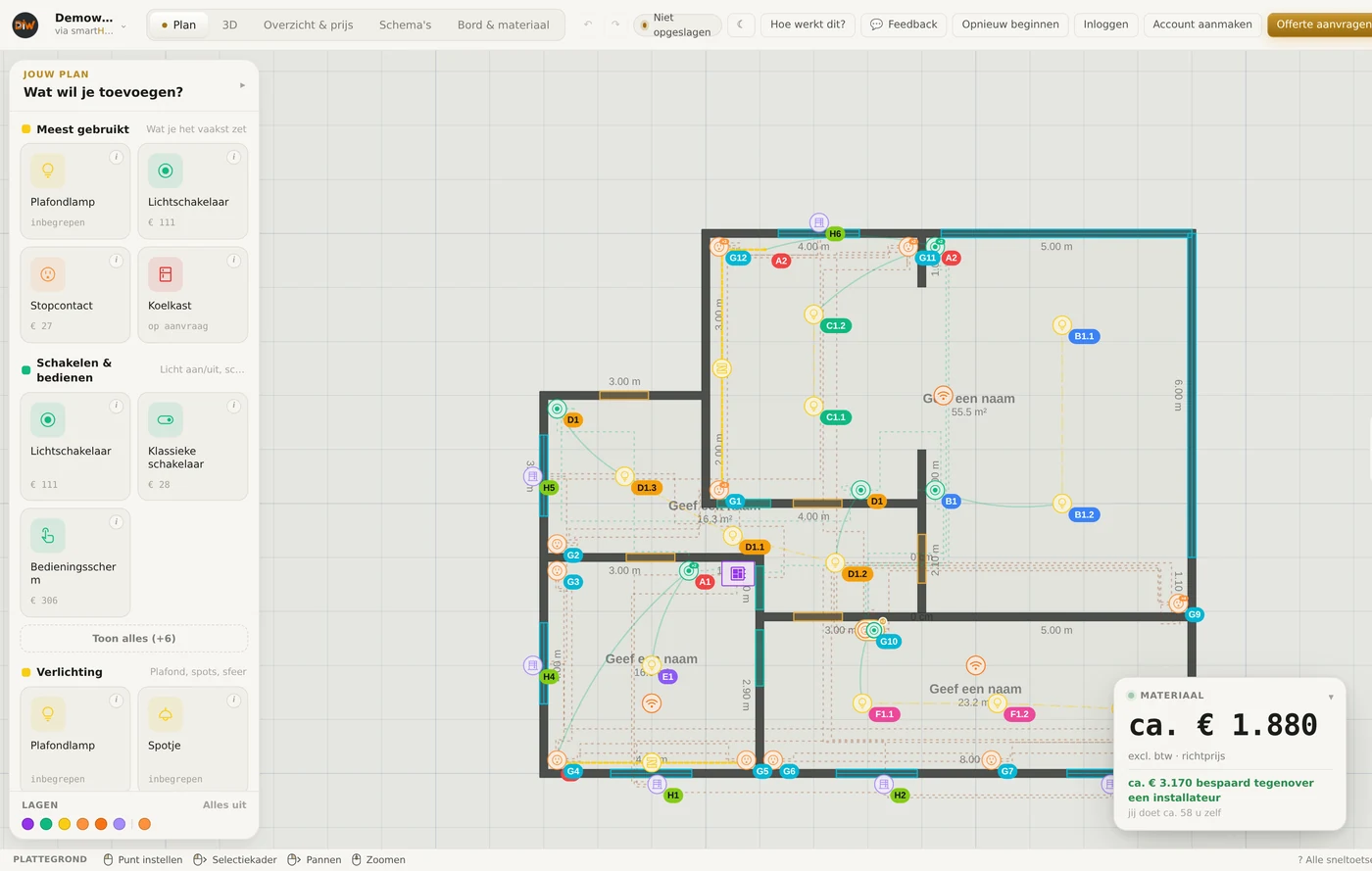Select the Spotje light card
Viewport: 1372px width, 871px height.
point(193,739)
